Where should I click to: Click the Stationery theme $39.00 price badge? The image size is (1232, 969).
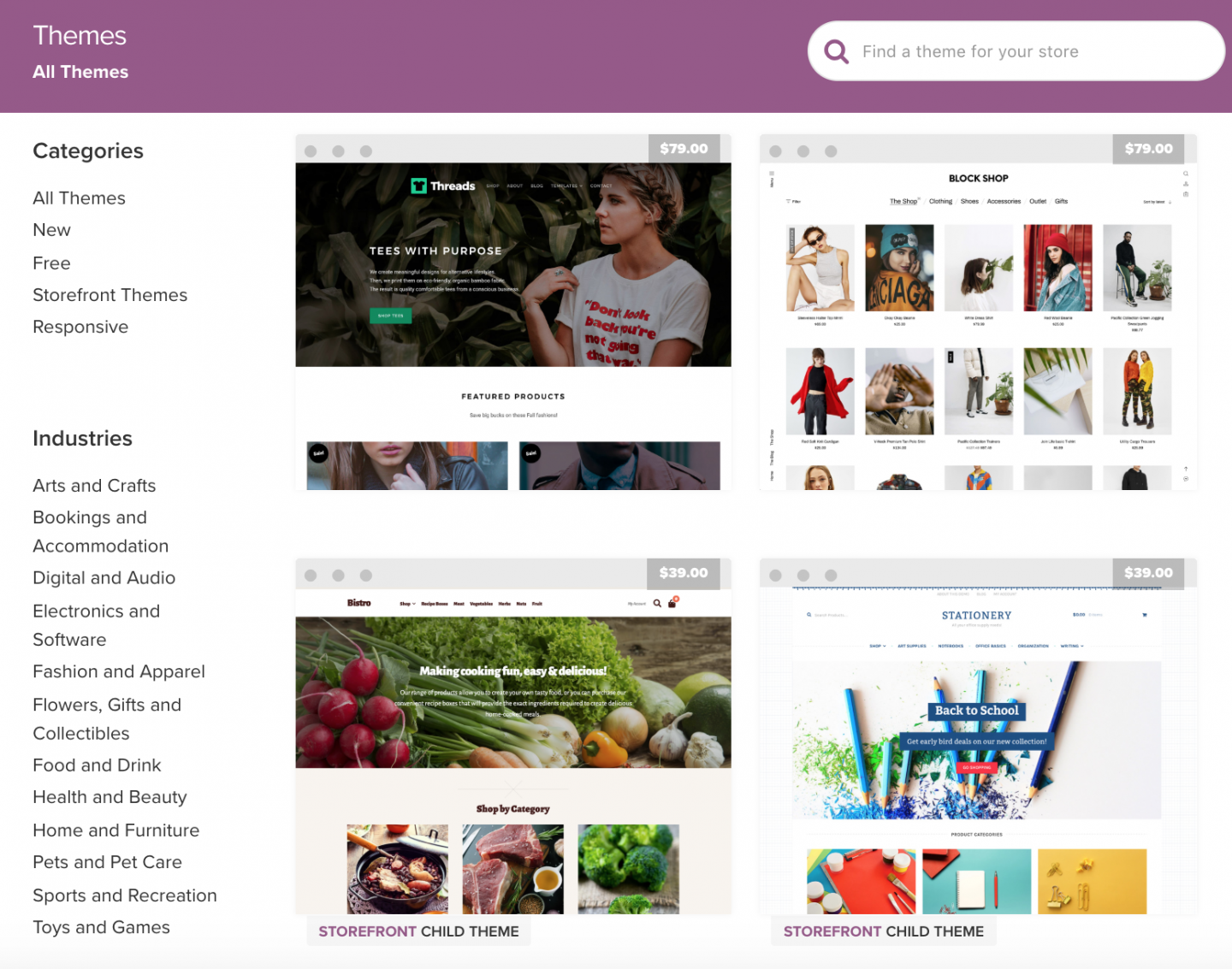pyautogui.click(x=1148, y=573)
